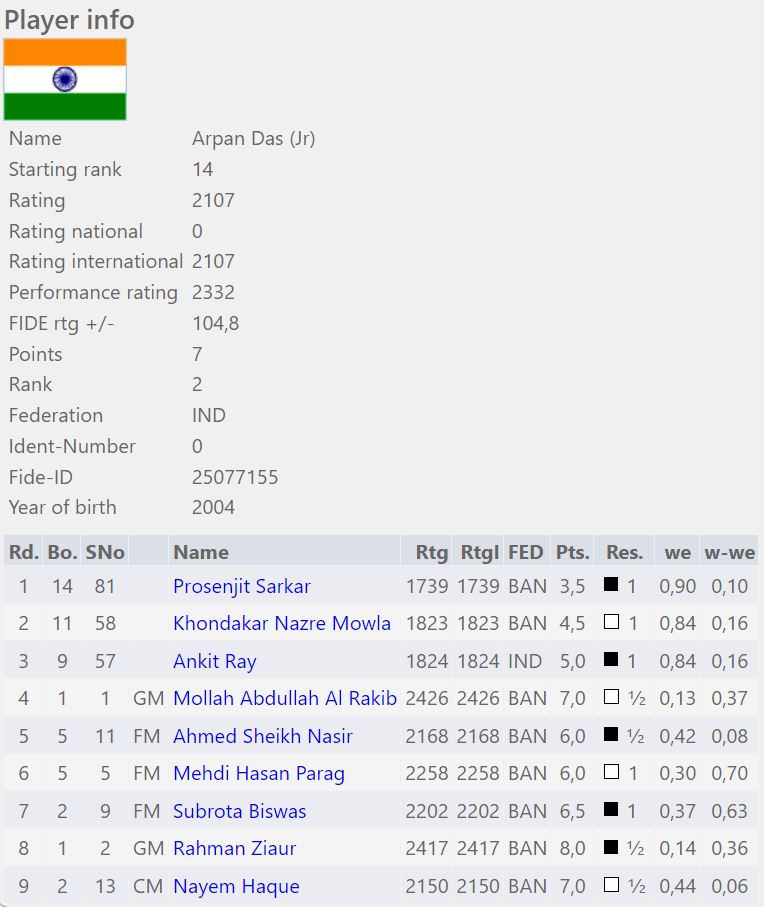
Task: Visit Ahmed Sheikh Nasir's player link
Action: (262, 736)
